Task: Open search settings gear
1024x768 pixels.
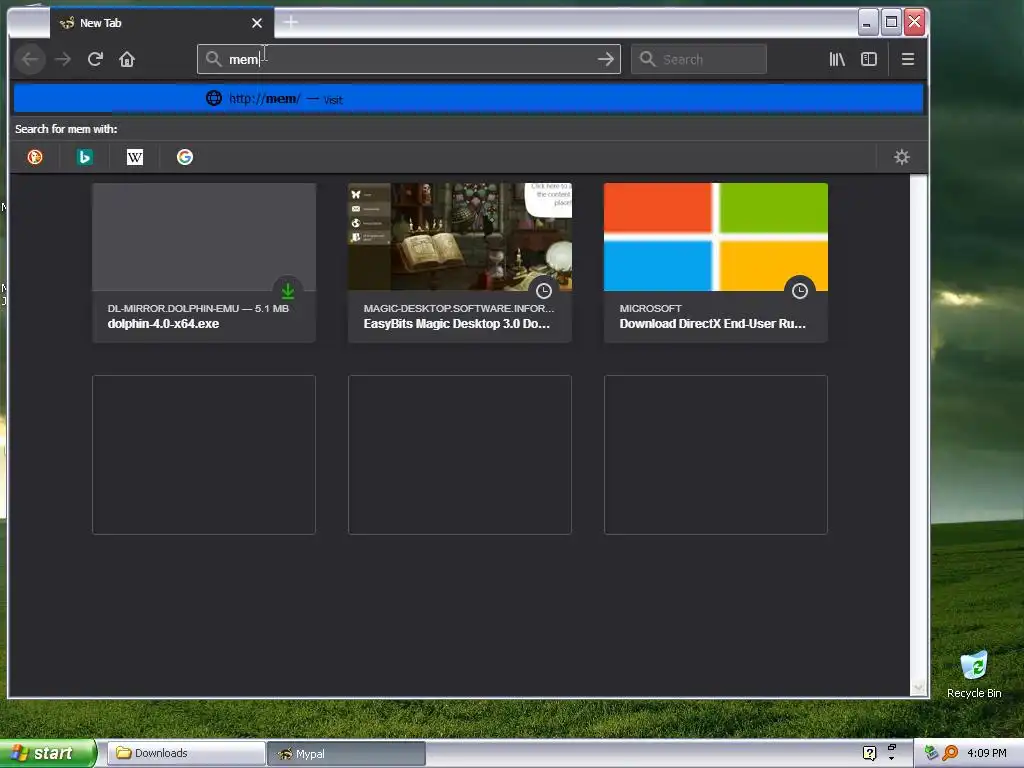Action: point(902,157)
